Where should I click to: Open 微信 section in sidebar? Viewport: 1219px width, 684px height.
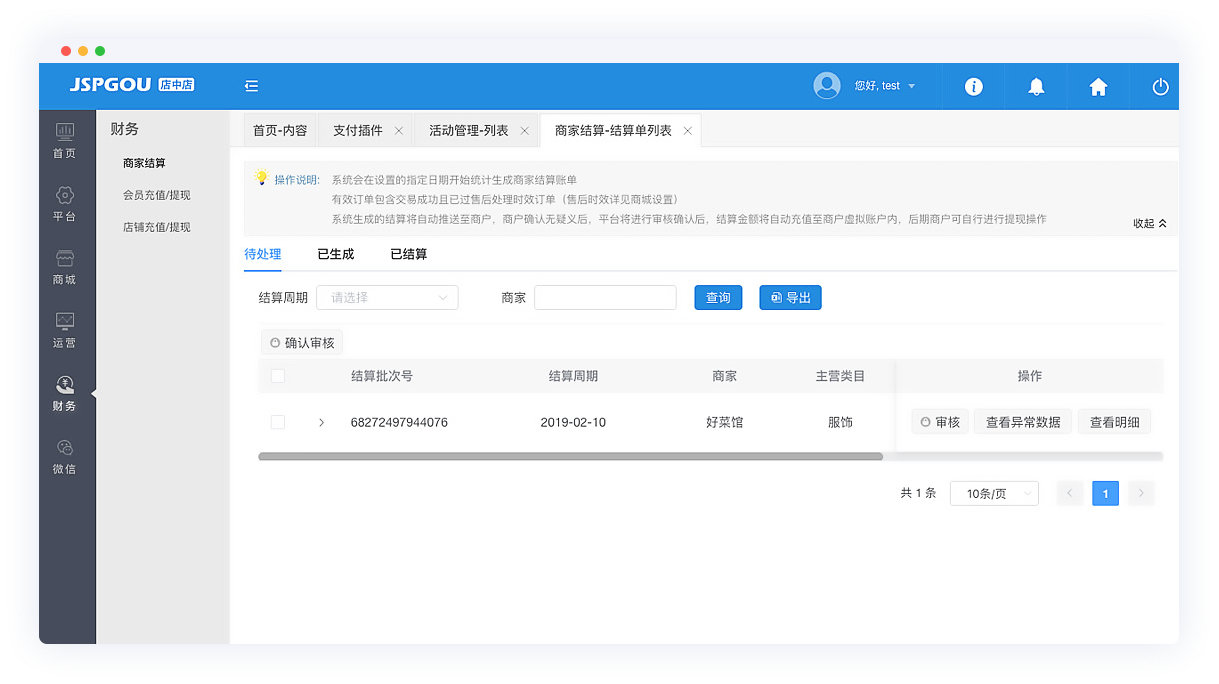click(x=64, y=456)
